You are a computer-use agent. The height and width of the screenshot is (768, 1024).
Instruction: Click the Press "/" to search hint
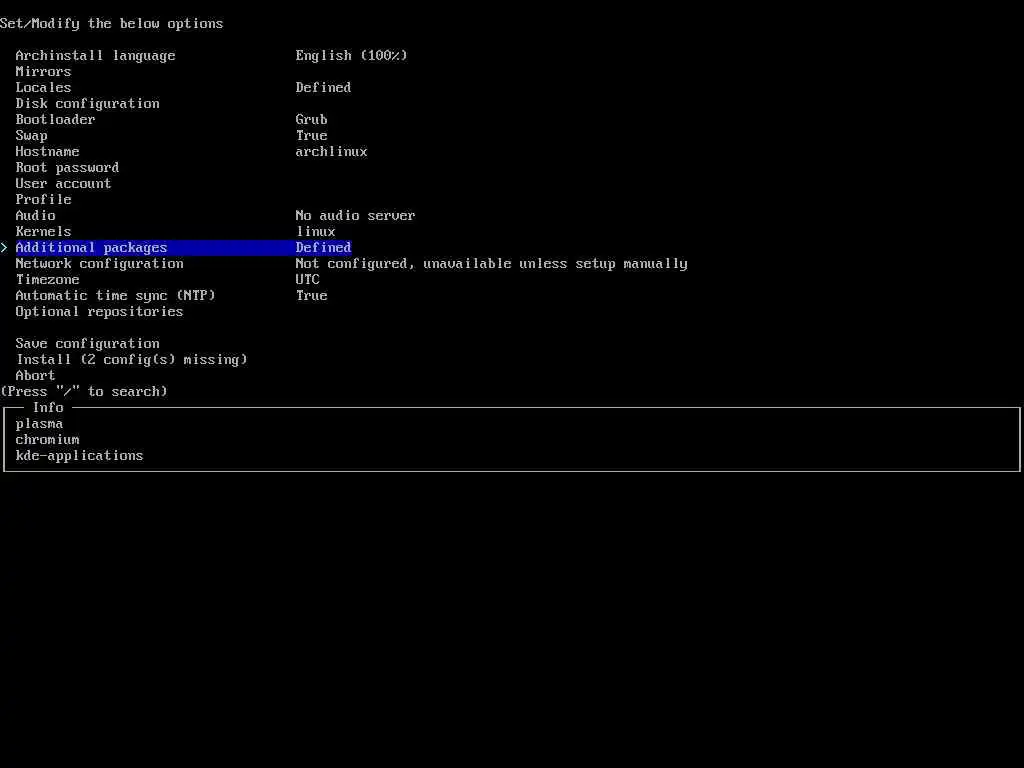(x=84, y=392)
